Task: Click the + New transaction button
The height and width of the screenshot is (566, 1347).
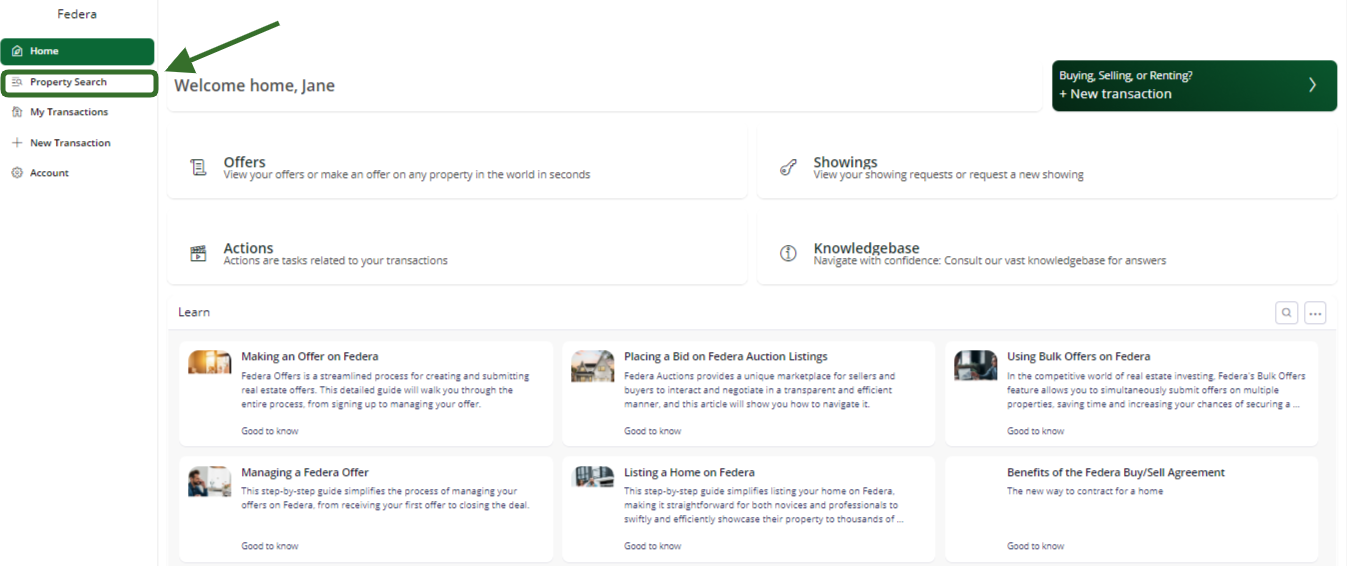Action: (x=1194, y=85)
